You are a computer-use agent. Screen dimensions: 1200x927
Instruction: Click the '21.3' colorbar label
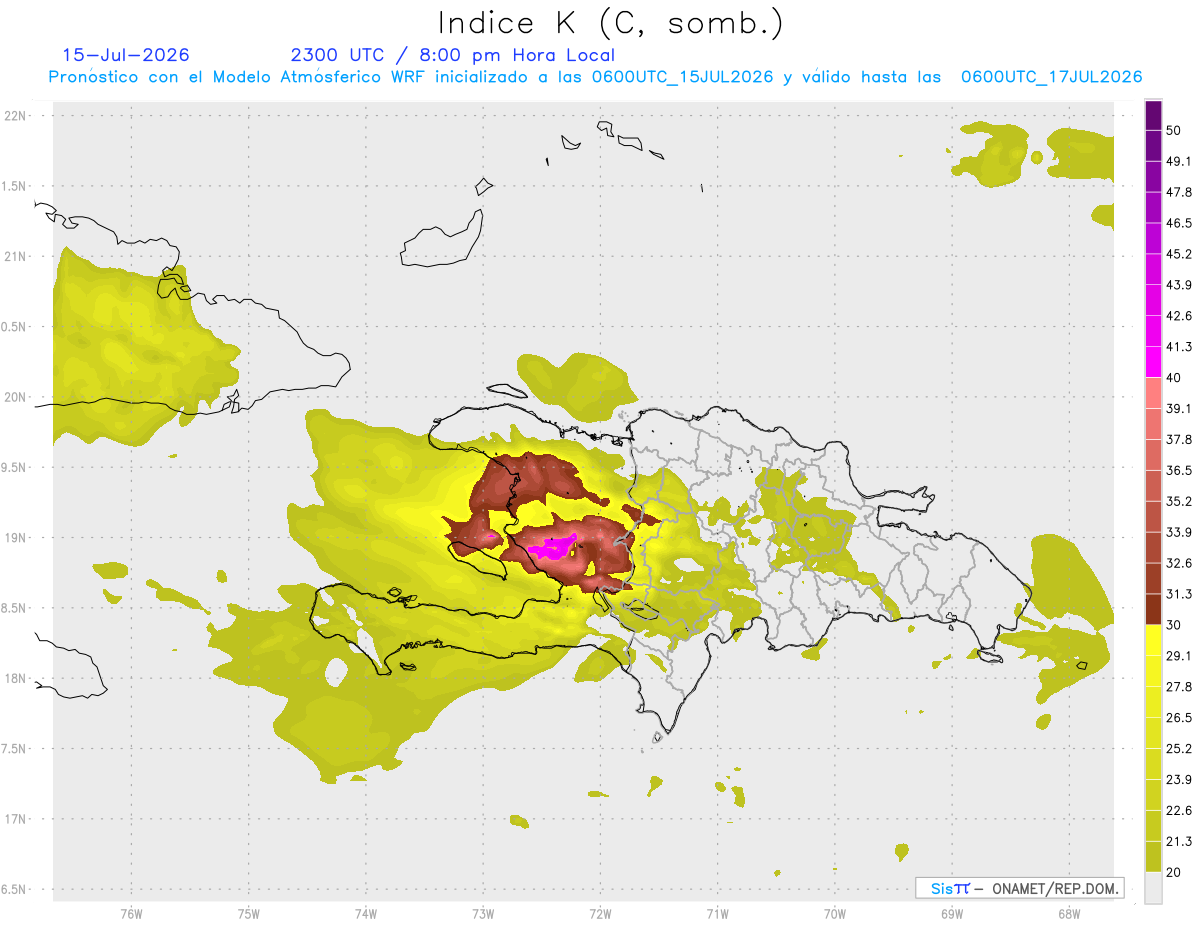(1178, 841)
